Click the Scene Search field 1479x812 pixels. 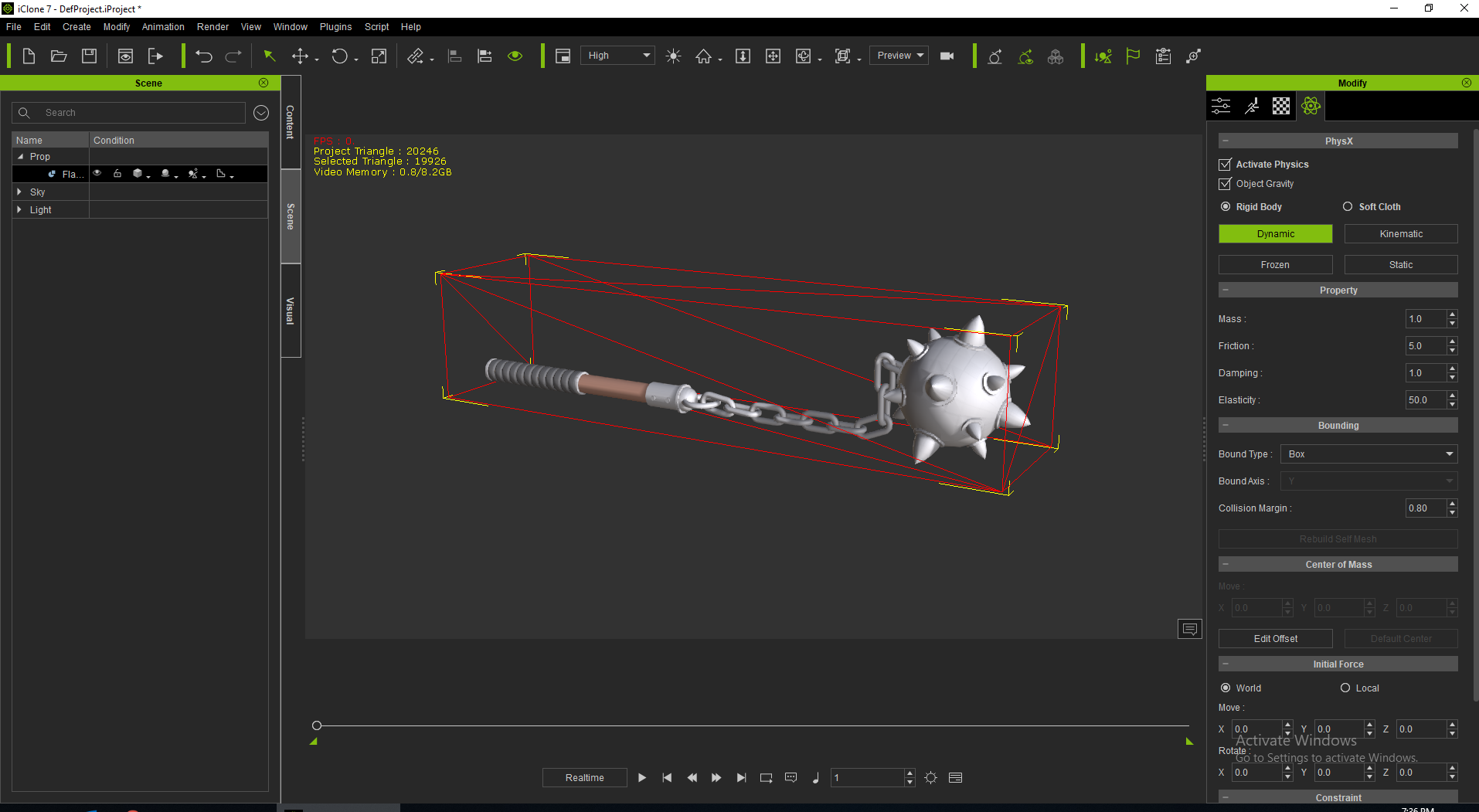tap(128, 113)
